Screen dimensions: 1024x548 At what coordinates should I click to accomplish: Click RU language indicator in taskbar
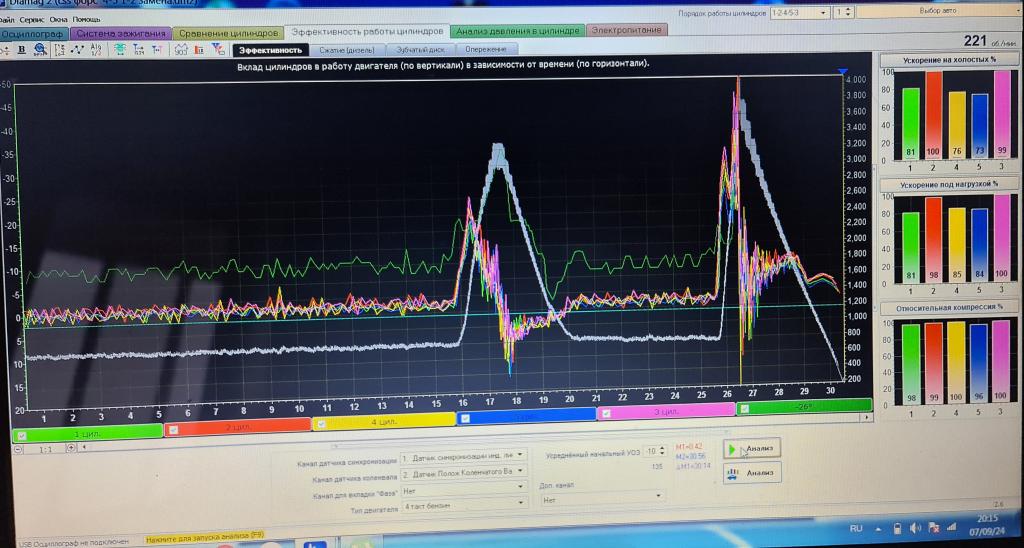(x=856, y=528)
